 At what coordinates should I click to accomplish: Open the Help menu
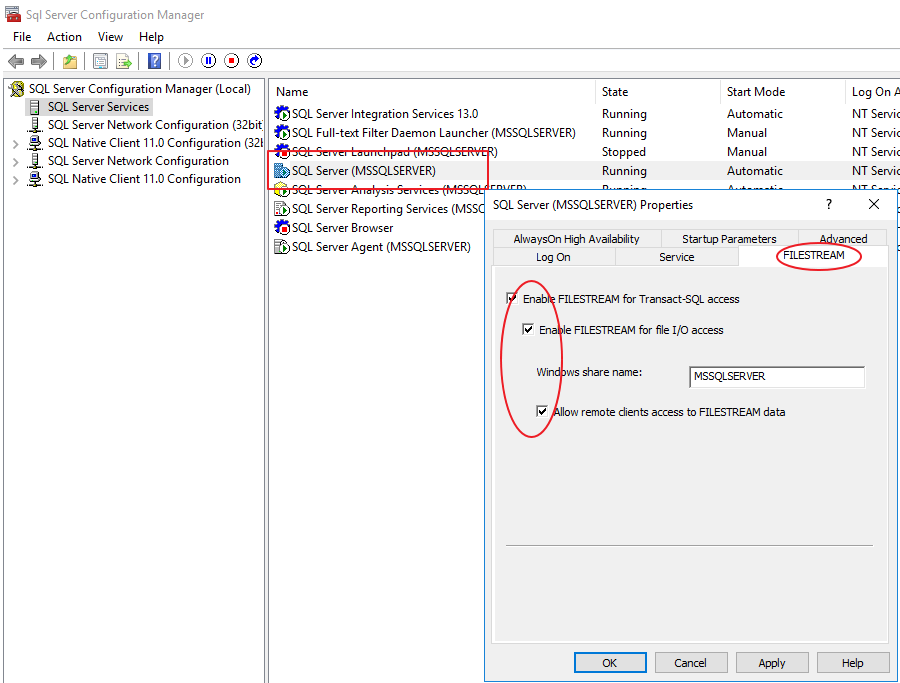click(x=152, y=37)
